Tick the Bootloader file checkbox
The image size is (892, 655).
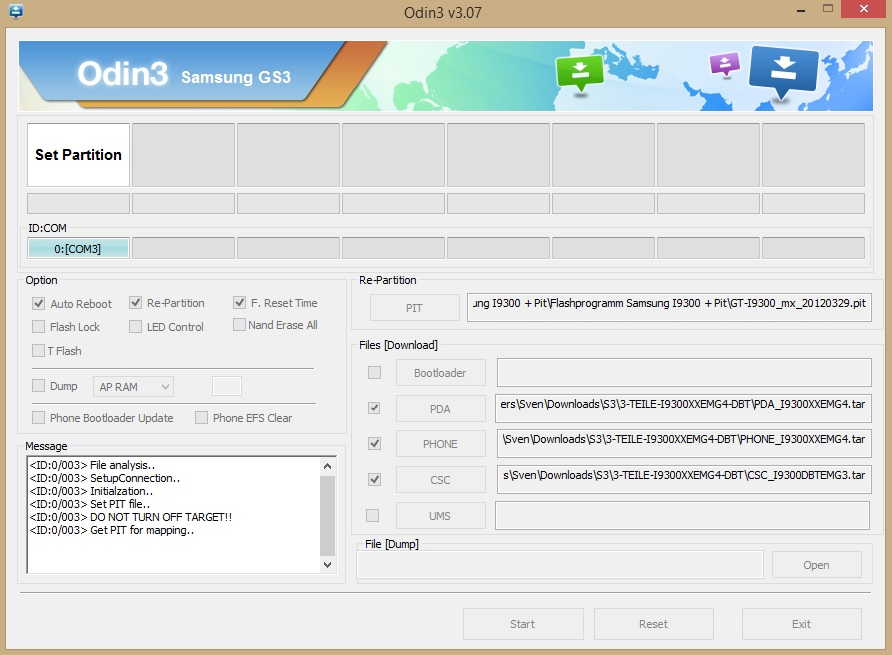tap(374, 373)
